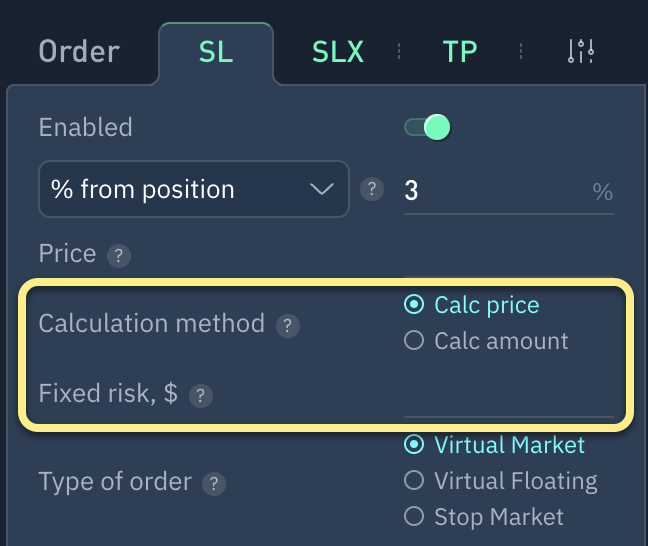Click the dropdown chevron arrow

pyautogui.click(x=322, y=189)
